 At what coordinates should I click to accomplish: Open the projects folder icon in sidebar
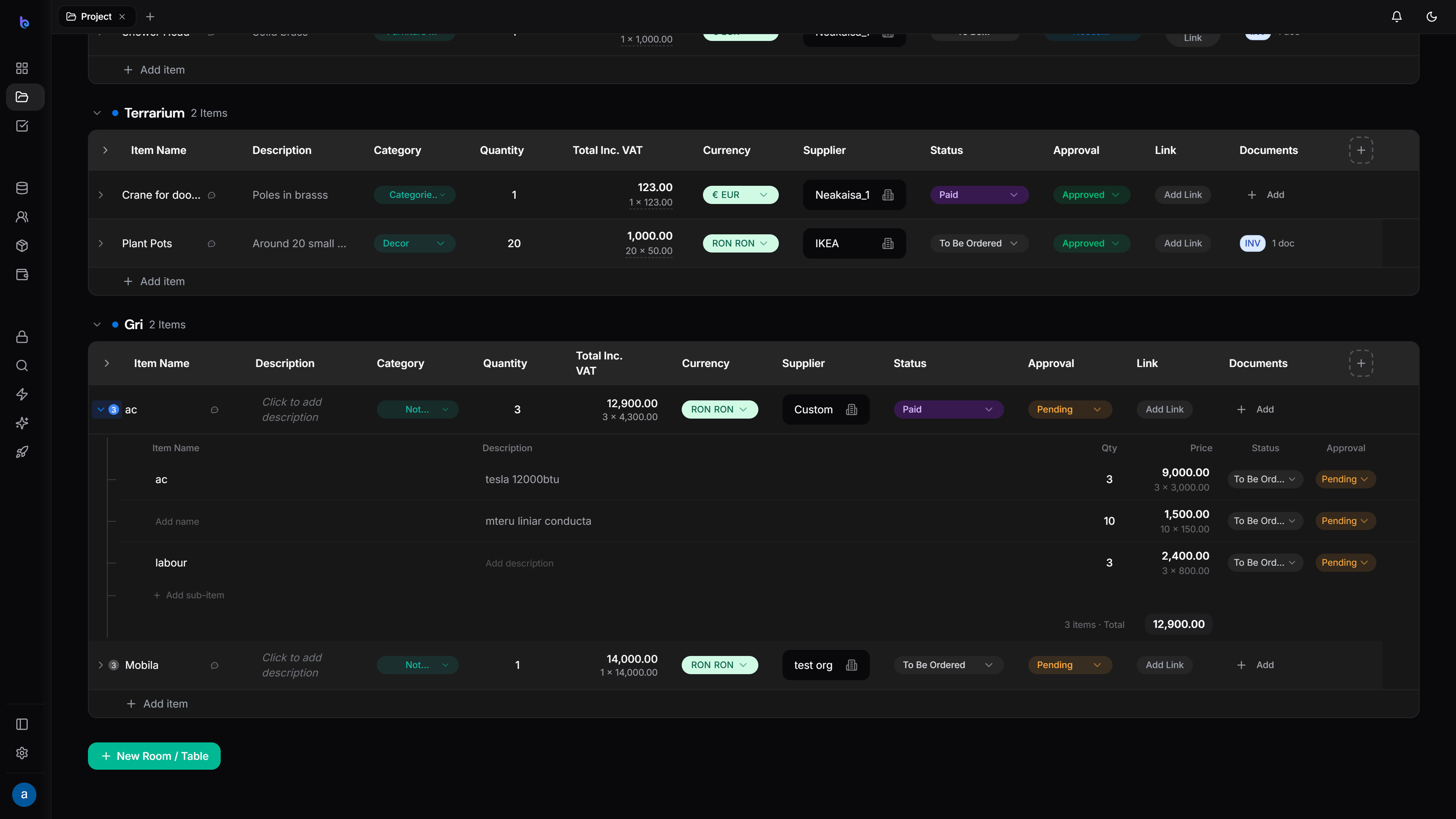tap(22, 97)
